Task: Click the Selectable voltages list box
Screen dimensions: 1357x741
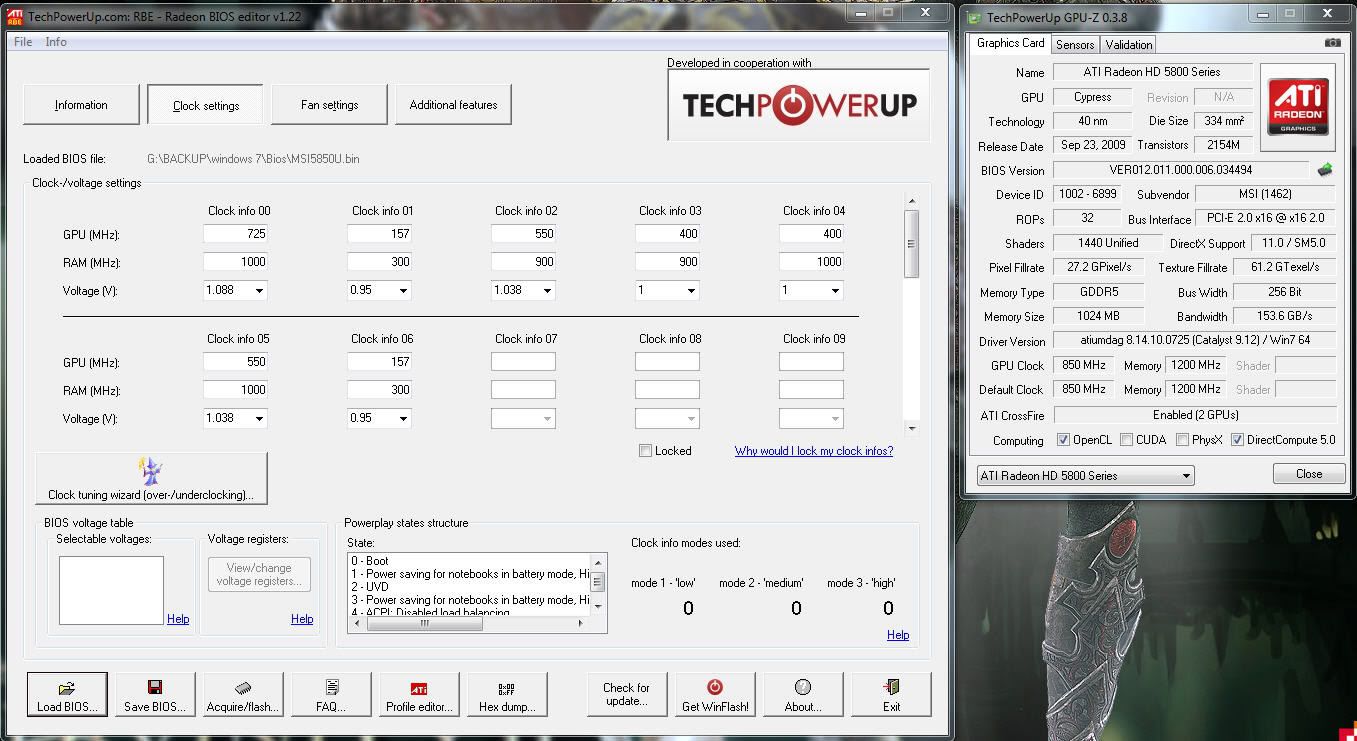Action: (x=111, y=590)
